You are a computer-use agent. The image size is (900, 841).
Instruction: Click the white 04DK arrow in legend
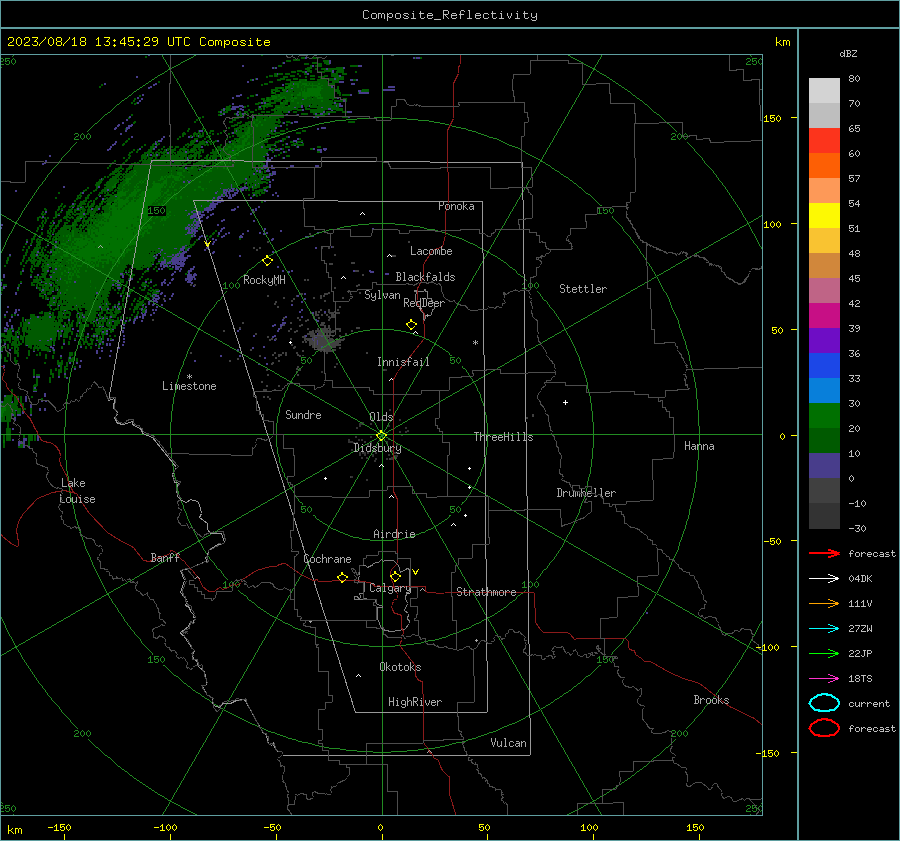824,578
